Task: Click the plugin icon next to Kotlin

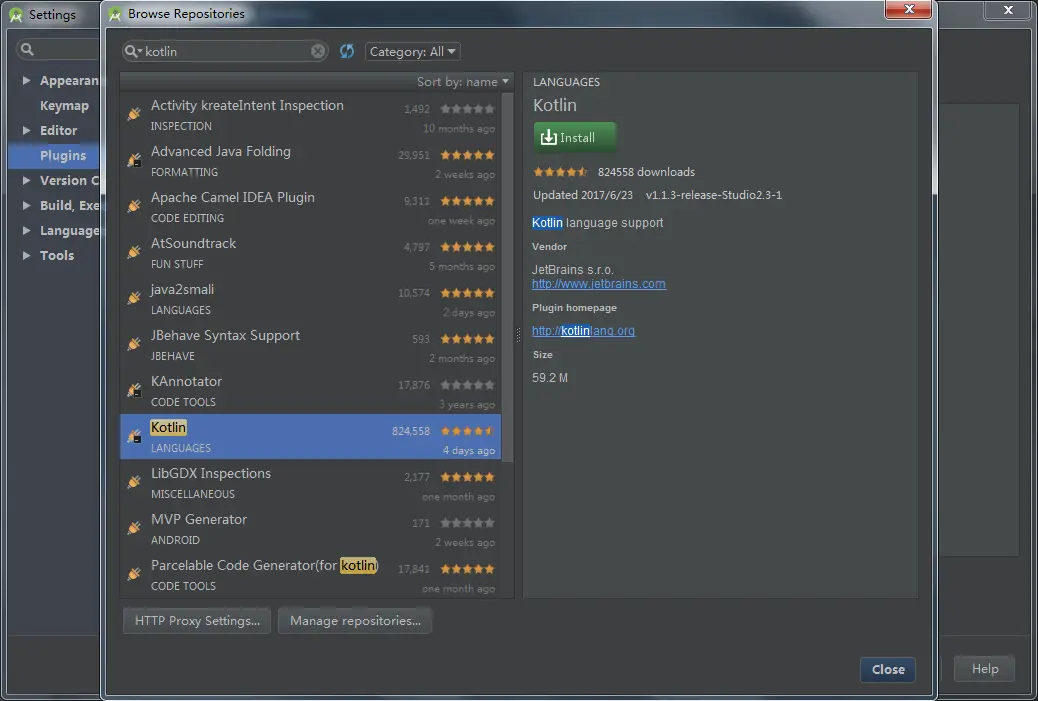Action: [134, 436]
